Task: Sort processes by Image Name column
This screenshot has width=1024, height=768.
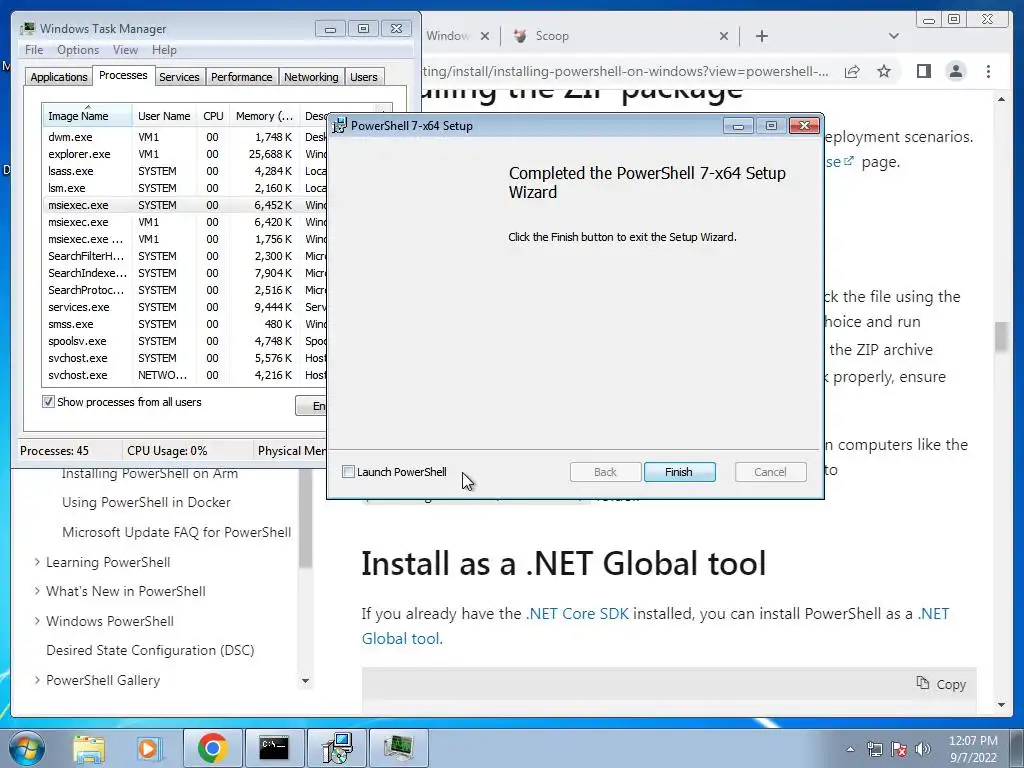Action: (x=87, y=116)
